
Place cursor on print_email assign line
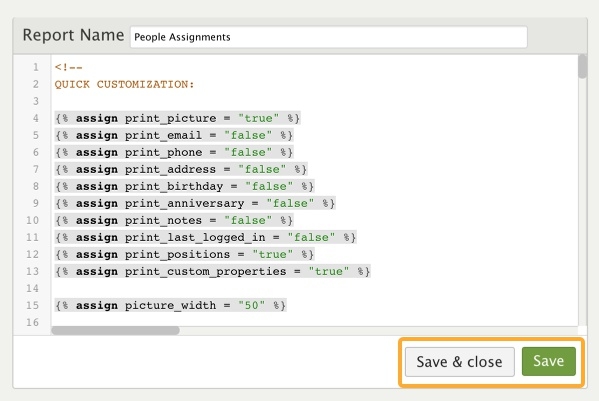point(174,135)
